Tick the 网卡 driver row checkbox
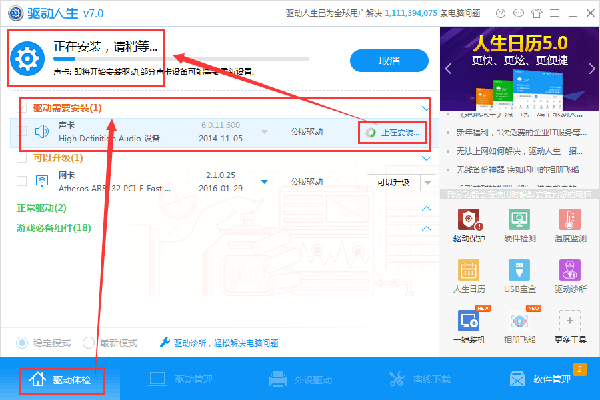The height and width of the screenshot is (400, 600). [x=23, y=181]
